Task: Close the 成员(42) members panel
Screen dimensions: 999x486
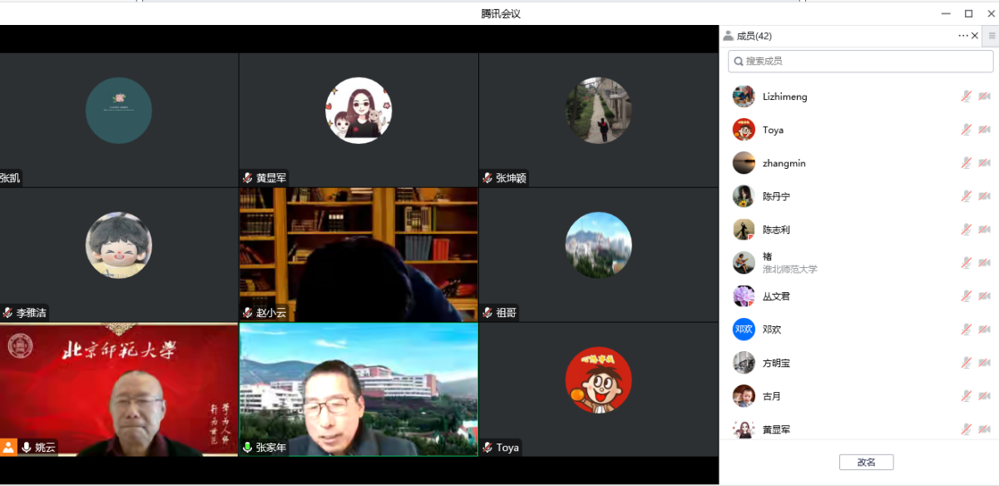Action: 975,36
